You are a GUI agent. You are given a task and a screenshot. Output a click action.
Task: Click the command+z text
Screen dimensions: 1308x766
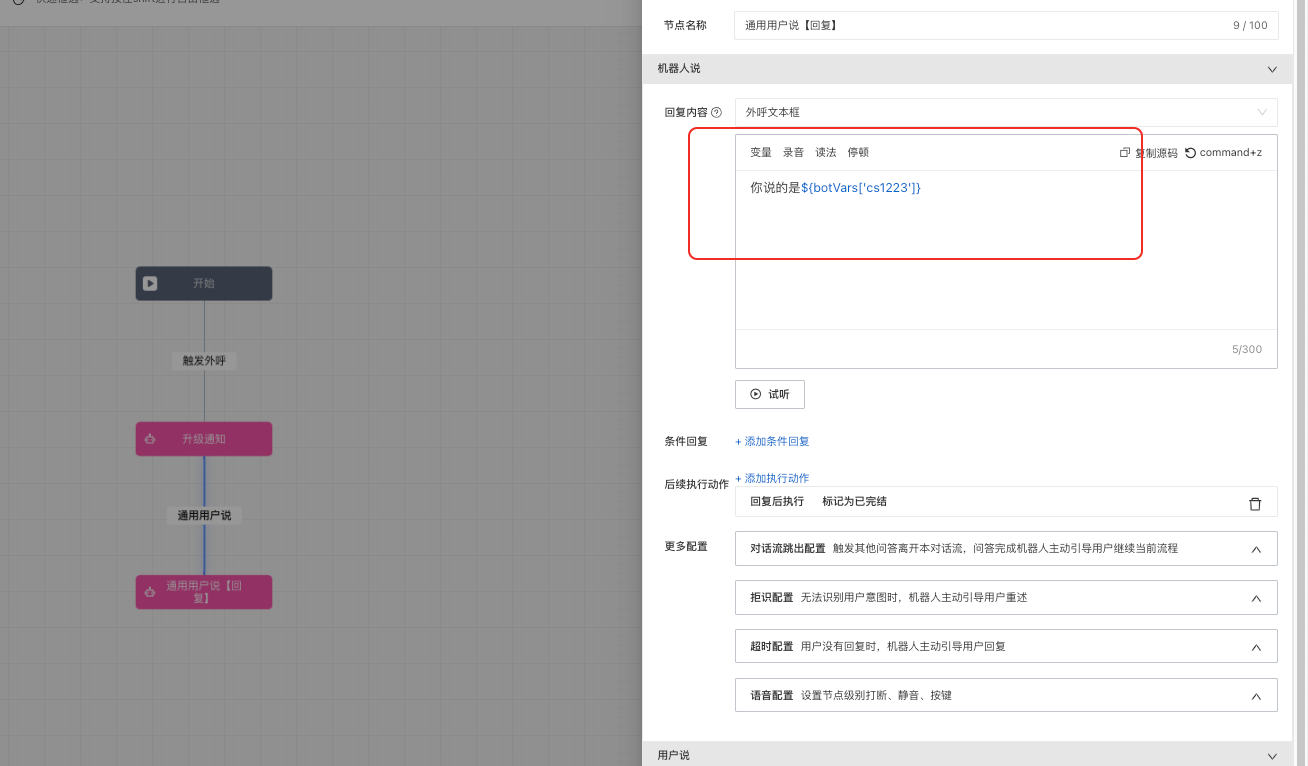[1231, 153]
